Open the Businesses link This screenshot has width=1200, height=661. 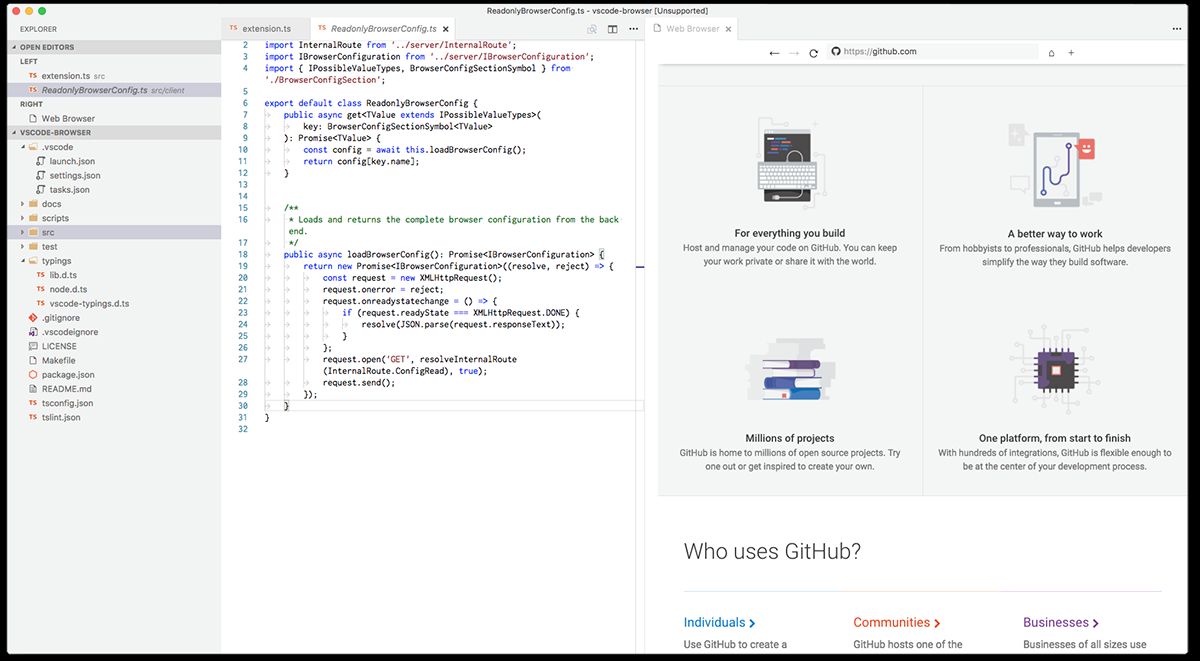click(x=1060, y=622)
